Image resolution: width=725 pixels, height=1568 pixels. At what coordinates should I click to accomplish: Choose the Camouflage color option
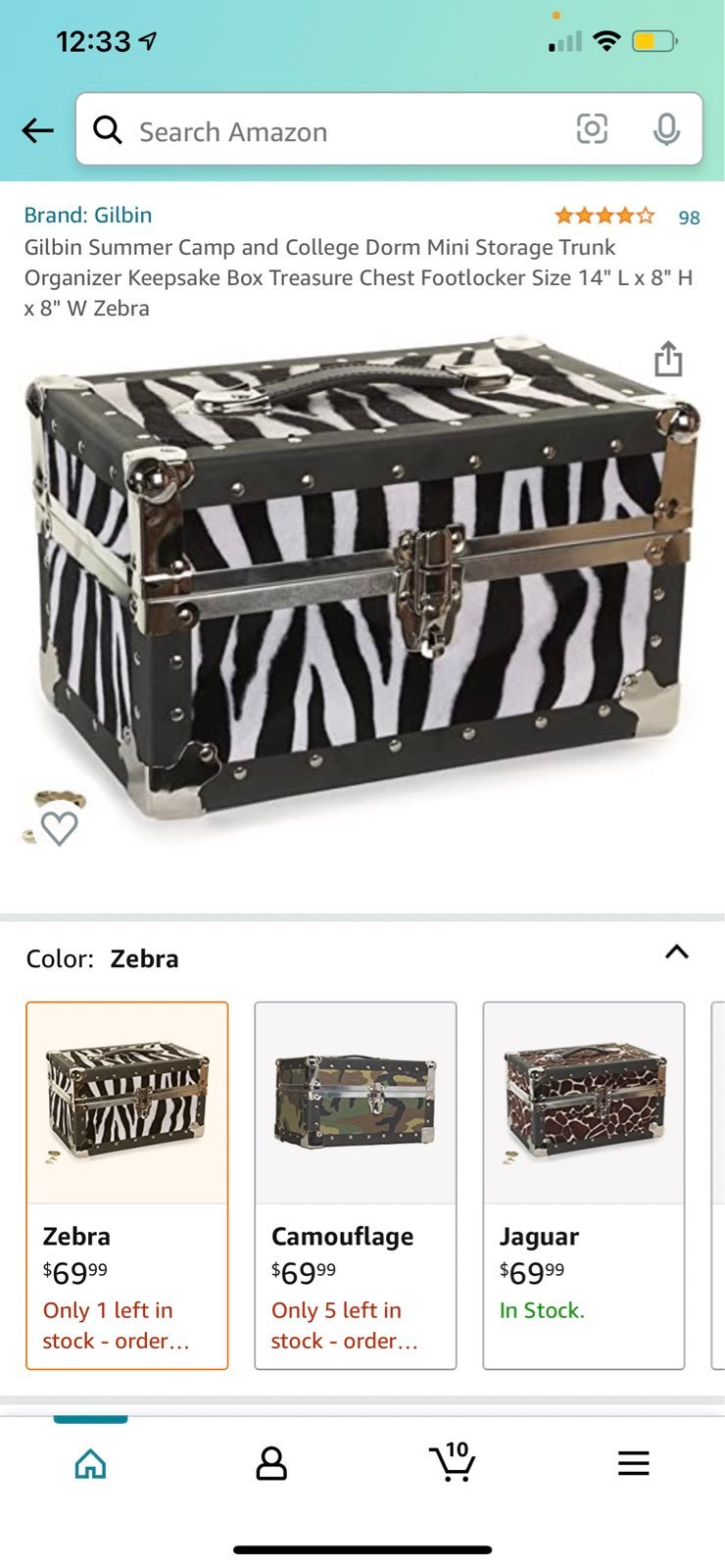(356, 1186)
